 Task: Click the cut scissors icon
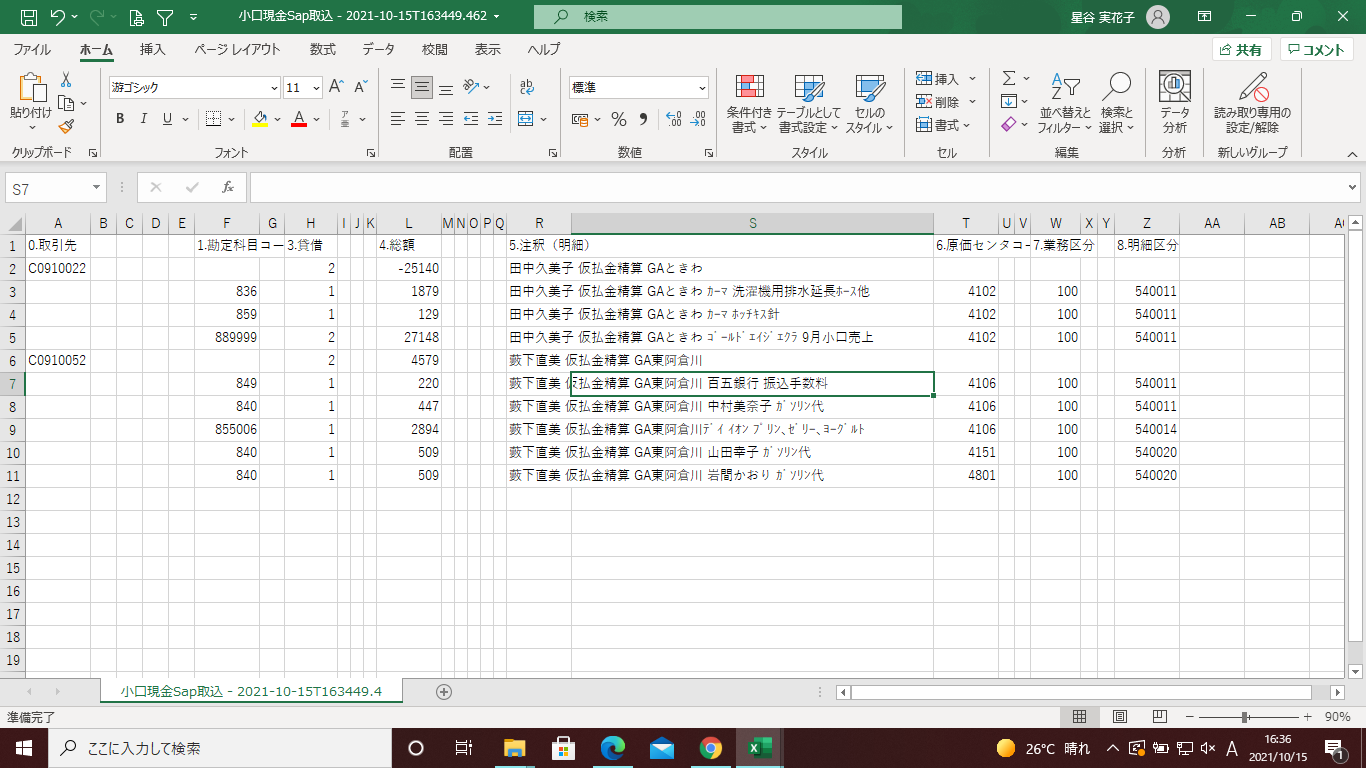click(66, 79)
